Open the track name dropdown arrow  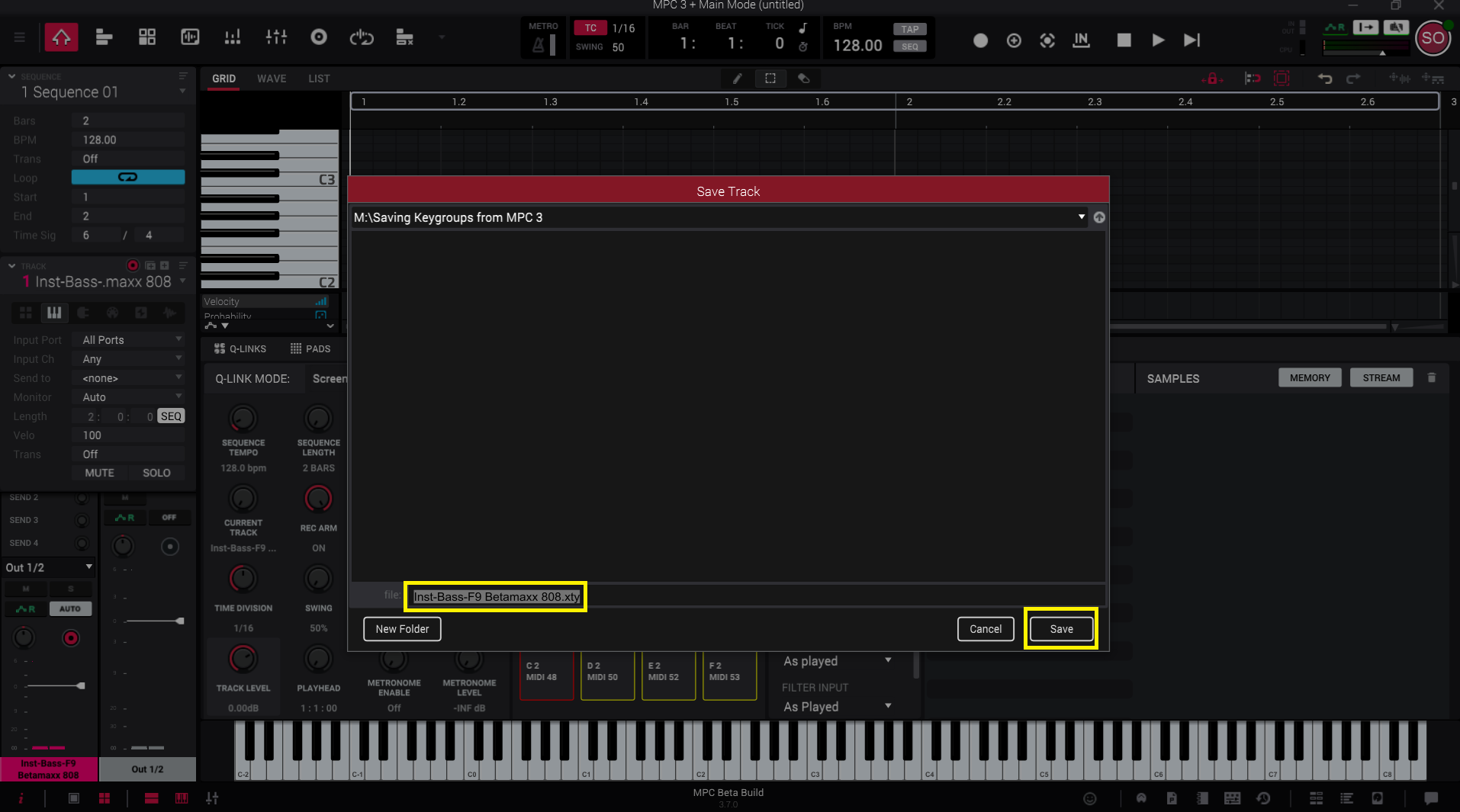click(x=182, y=281)
